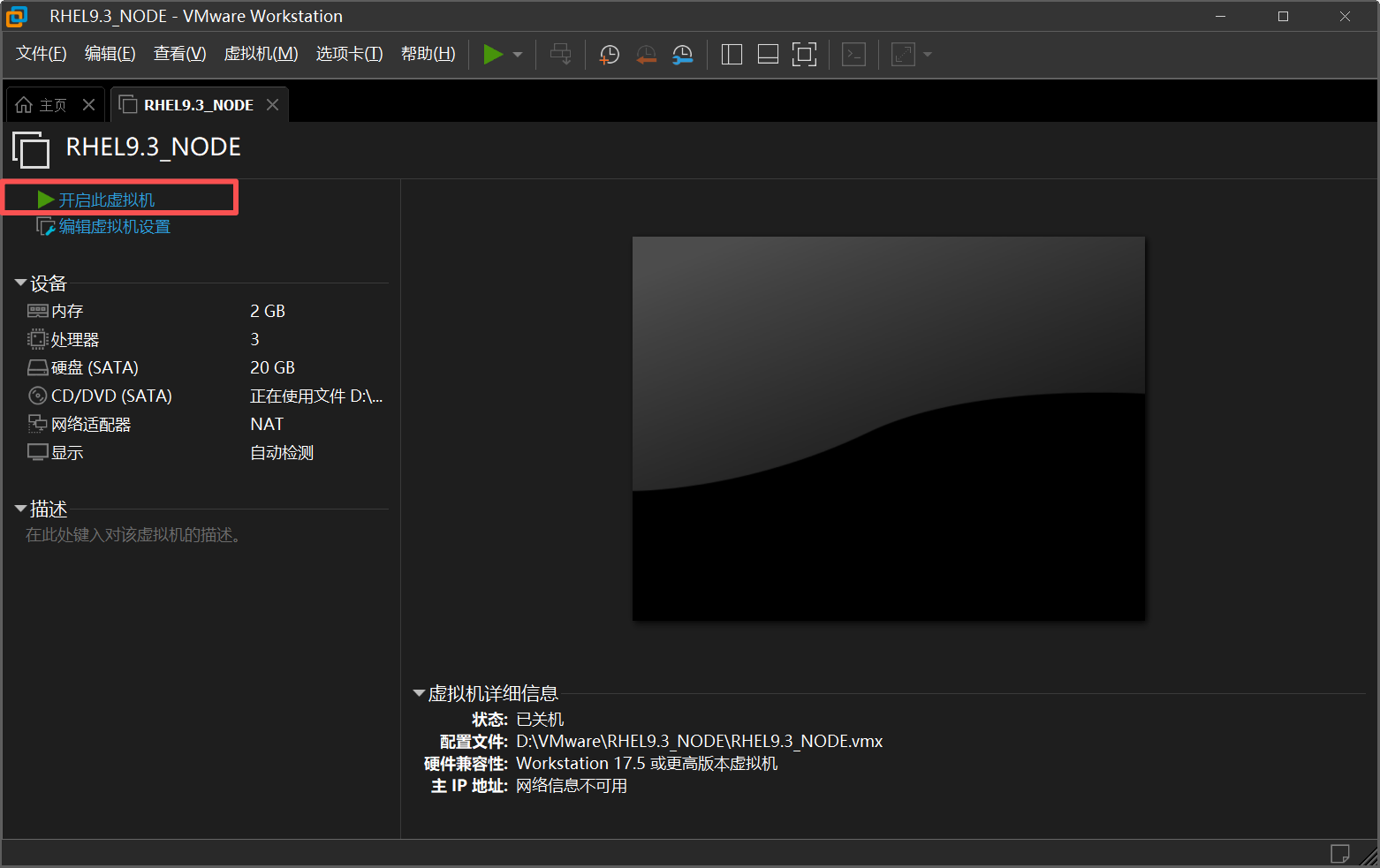Open the stretch display dropdown arrow
This screenshot has width=1380, height=868.
coord(928,55)
